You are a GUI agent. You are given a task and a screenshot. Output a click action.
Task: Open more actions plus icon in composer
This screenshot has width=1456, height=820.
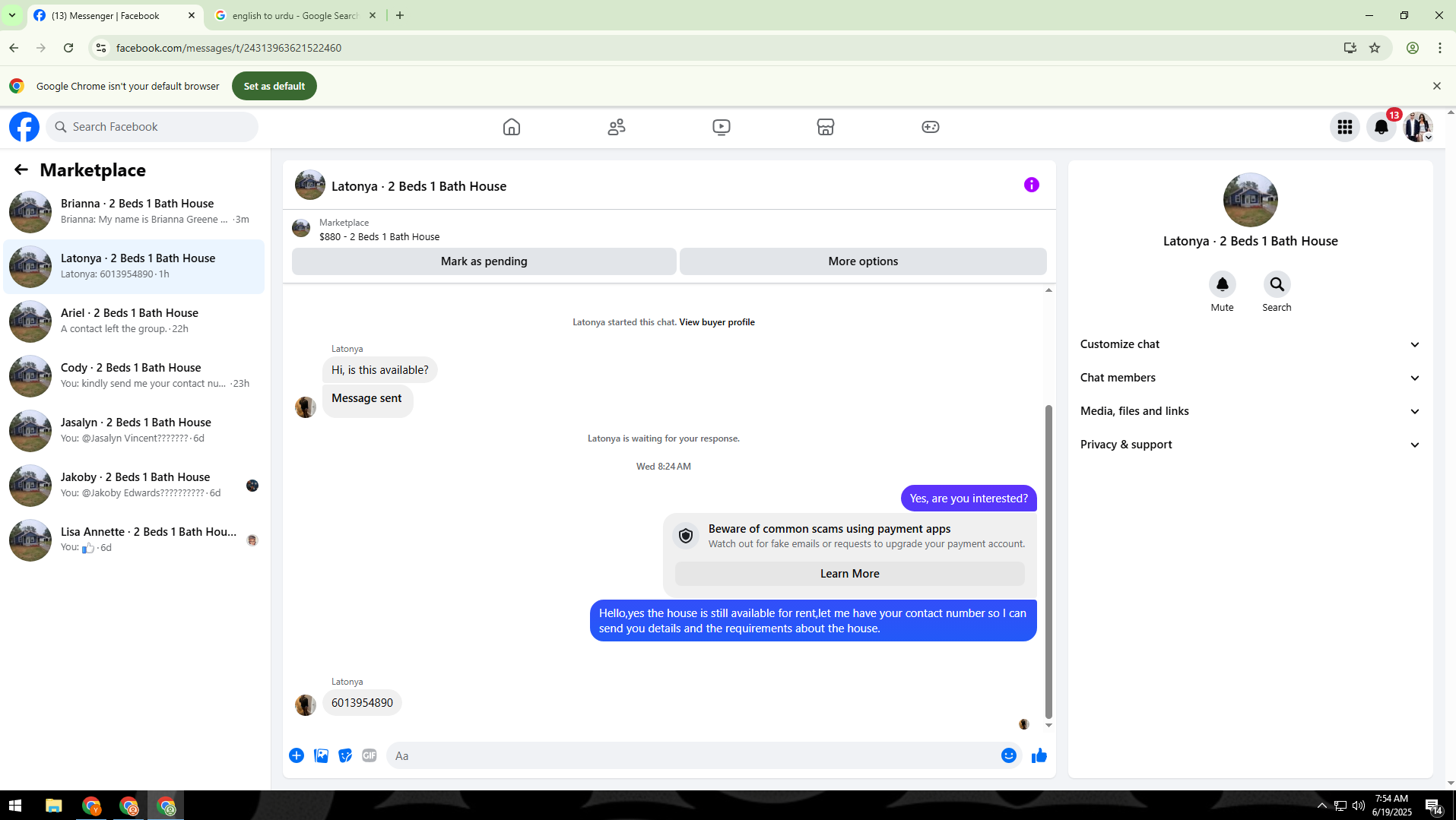coord(297,755)
